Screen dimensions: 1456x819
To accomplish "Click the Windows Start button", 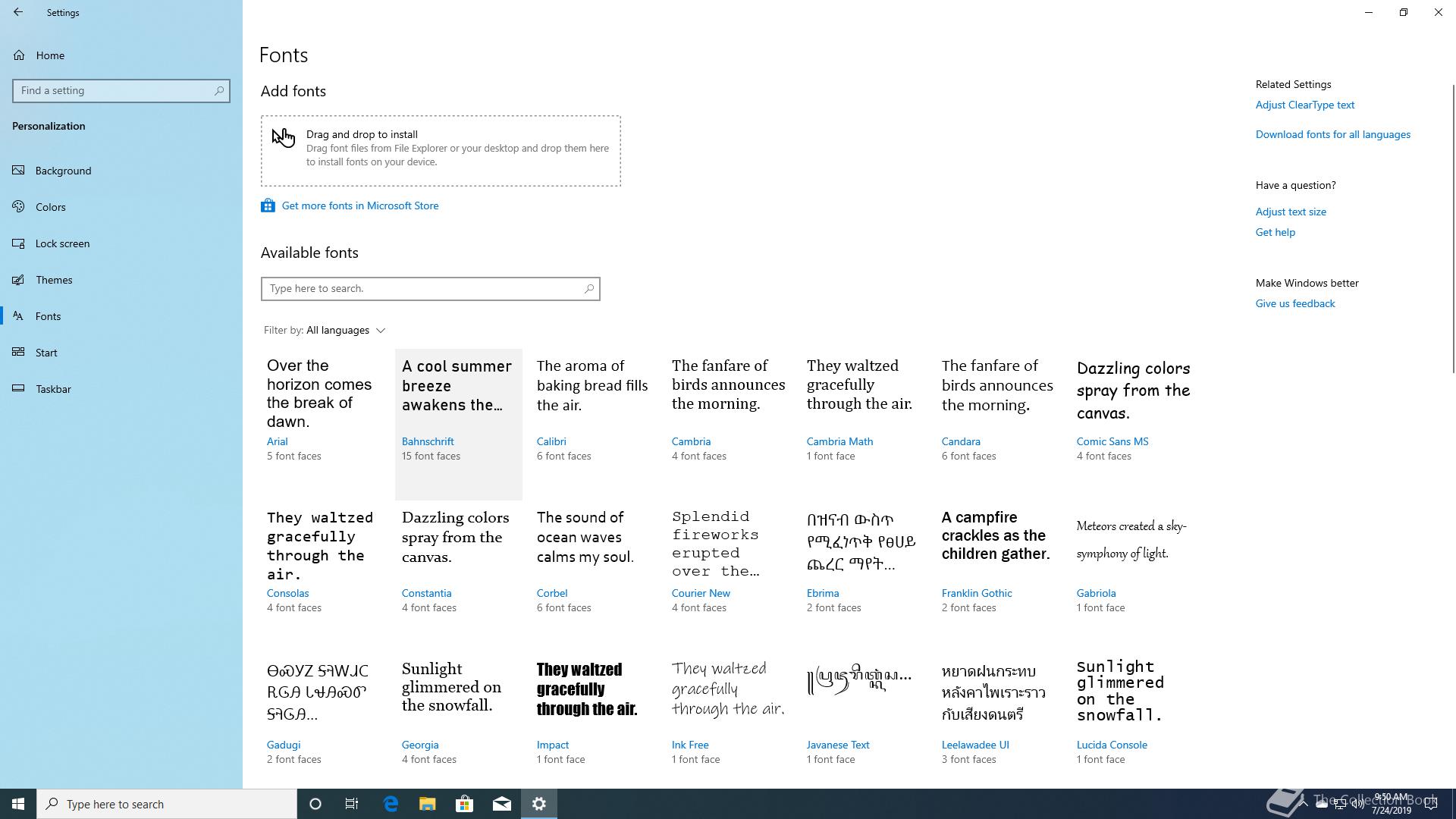I will pyautogui.click(x=18, y=804).
